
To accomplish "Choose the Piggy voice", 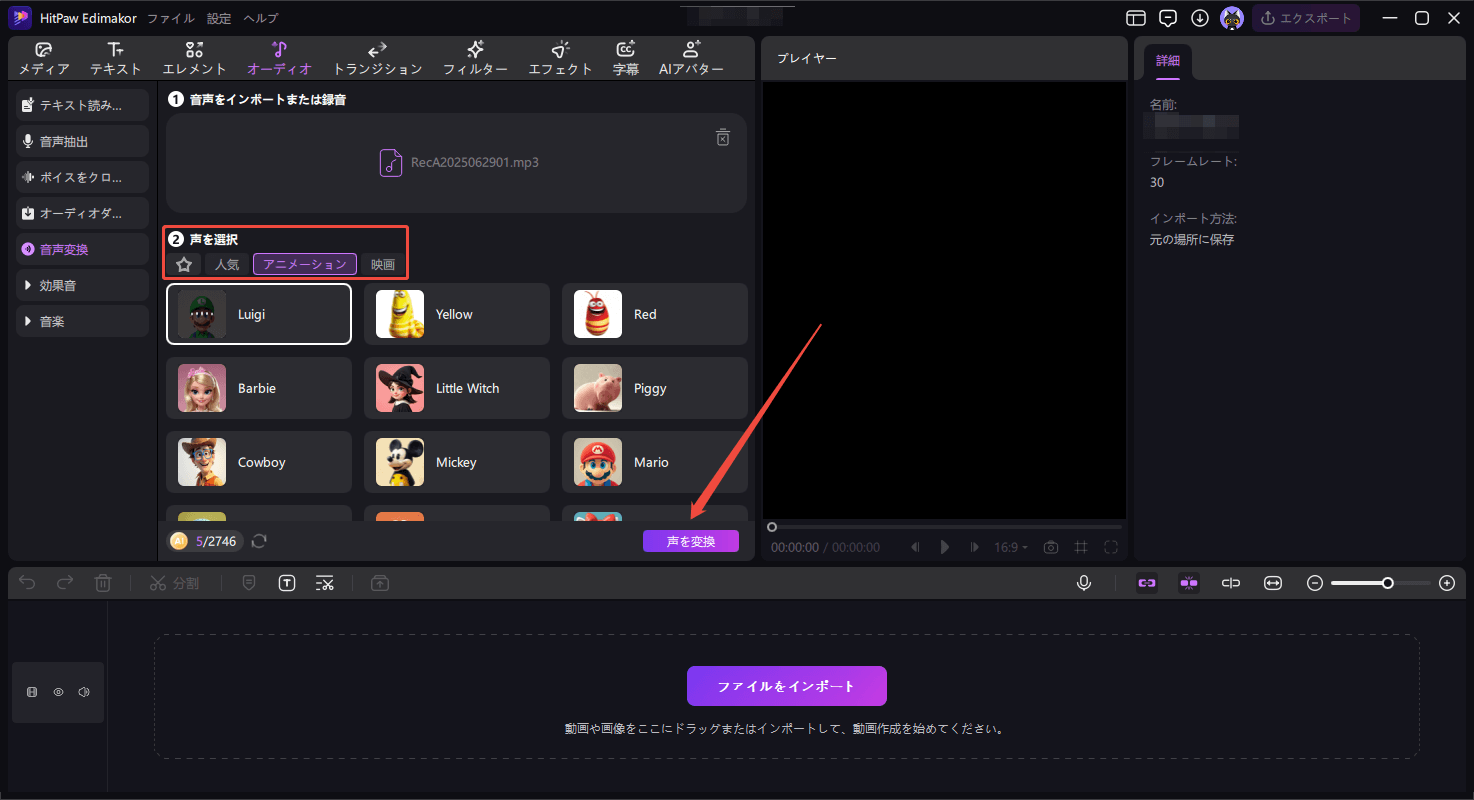I will coord(655,388).
